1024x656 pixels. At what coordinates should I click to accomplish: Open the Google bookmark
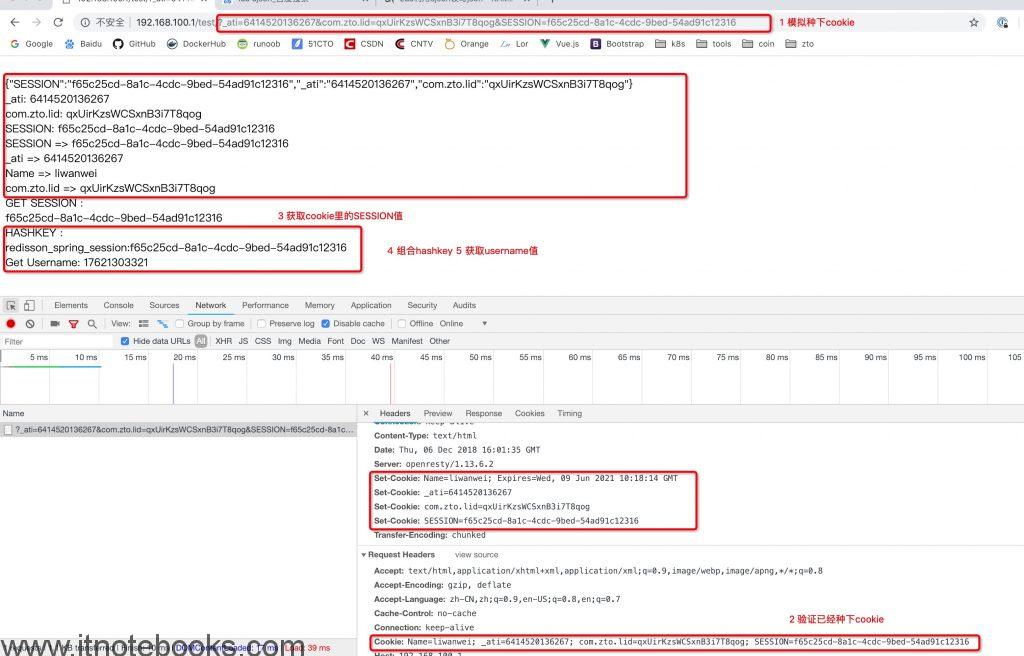coord(32,44)
